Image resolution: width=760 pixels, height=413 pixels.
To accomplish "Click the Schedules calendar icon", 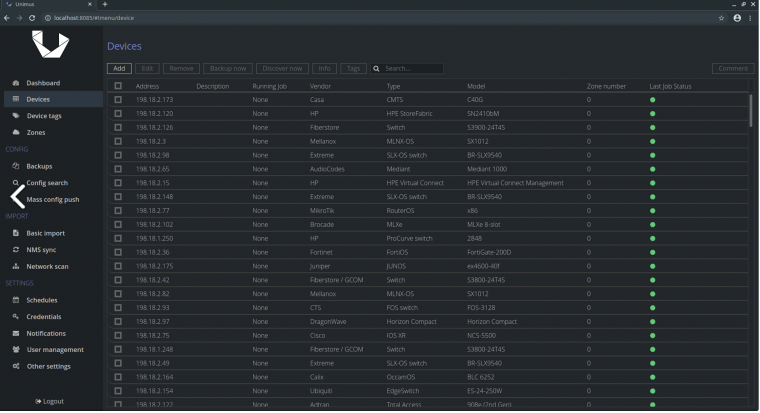I will click(16, 300).
